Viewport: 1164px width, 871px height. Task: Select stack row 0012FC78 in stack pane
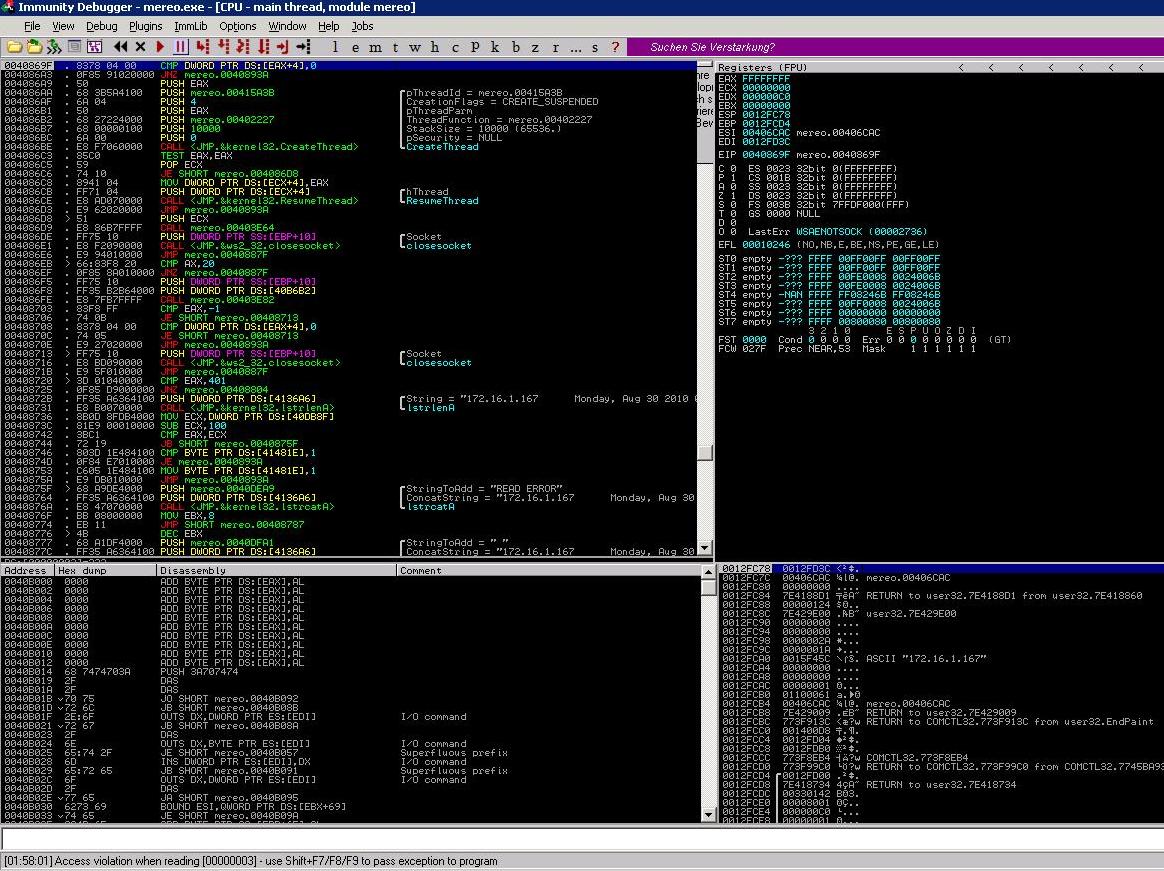click(x=940, y=569)
